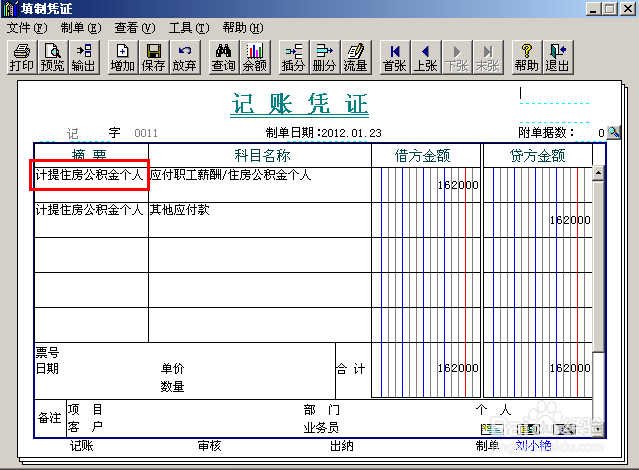
Task: Click the 借方金额 column header
Action: [x=423, y=155]
